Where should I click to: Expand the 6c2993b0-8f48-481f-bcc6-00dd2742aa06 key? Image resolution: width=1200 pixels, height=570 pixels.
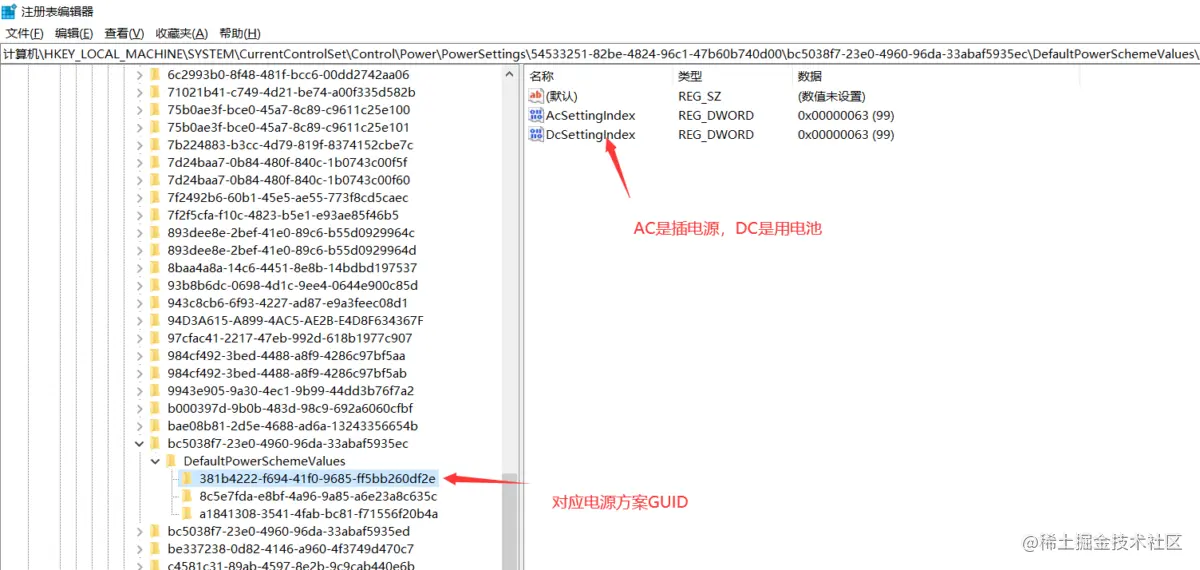click(x=139, y=75)
